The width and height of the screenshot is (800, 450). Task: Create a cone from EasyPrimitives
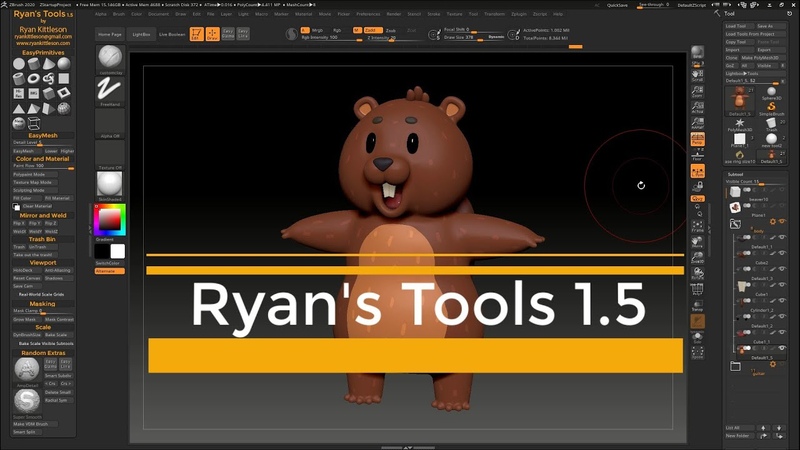(48, 64)
